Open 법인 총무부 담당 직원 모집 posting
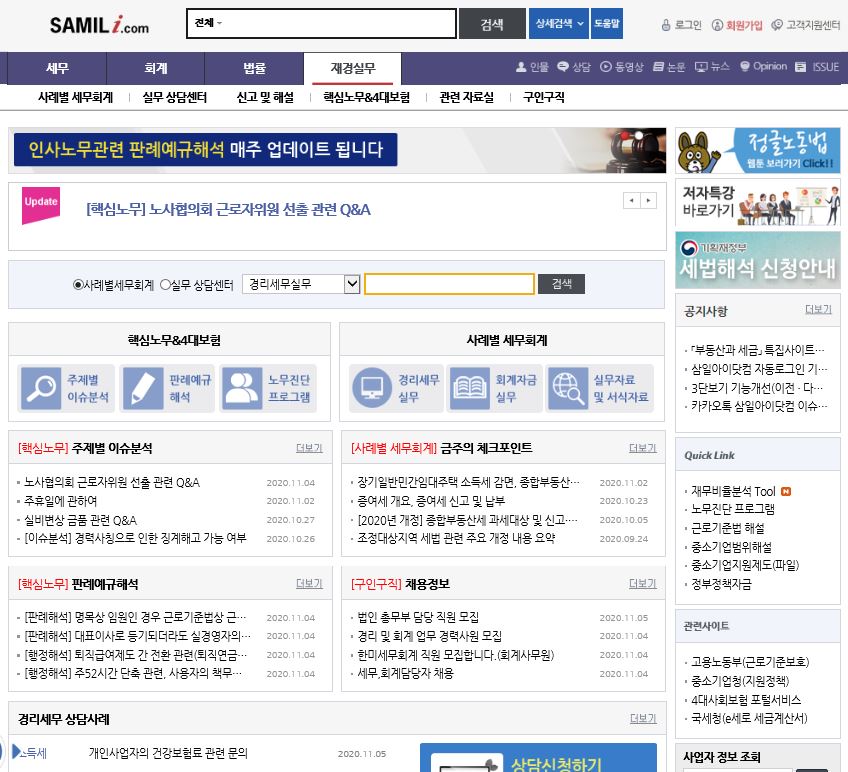 pyautogui.click(x=418, y=617)
